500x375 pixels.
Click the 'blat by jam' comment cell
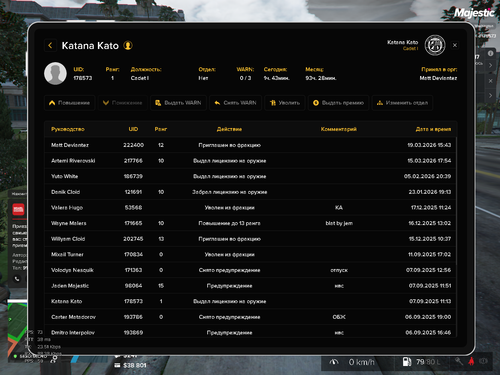[339, 223]
